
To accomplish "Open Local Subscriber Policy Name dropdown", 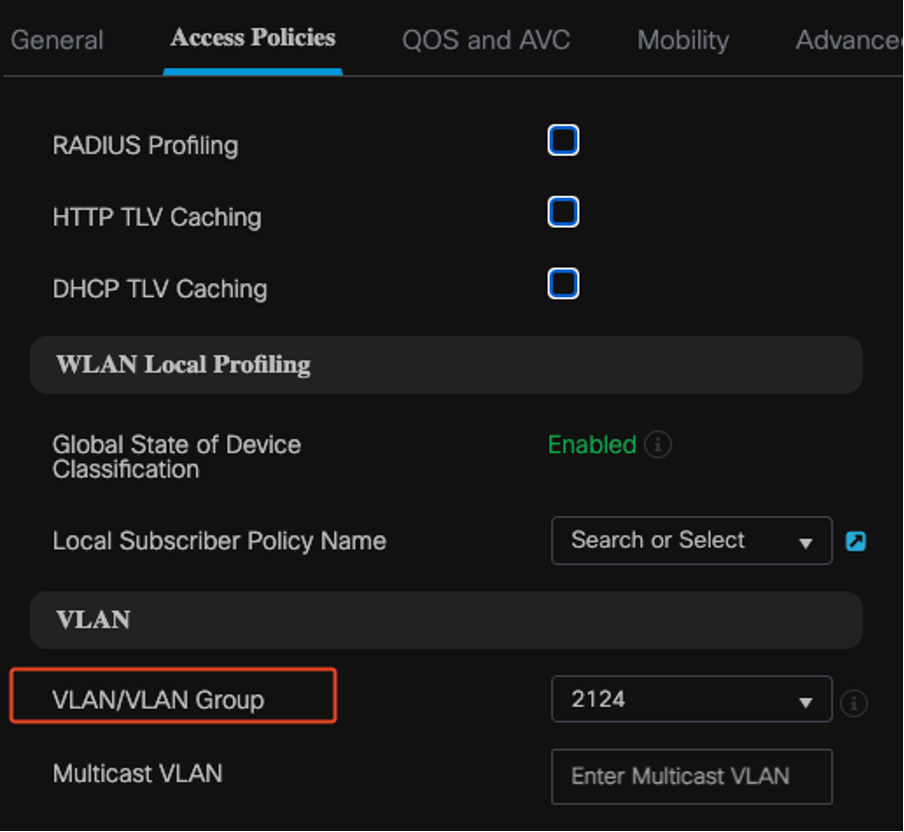I will pyautogui.click(x=691, y=540).
